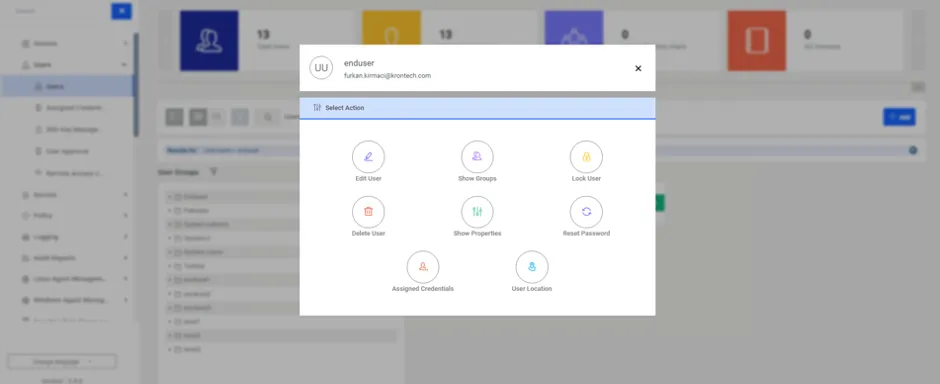
Task: Expand the Linux Agent Management section
Action: 125,279
